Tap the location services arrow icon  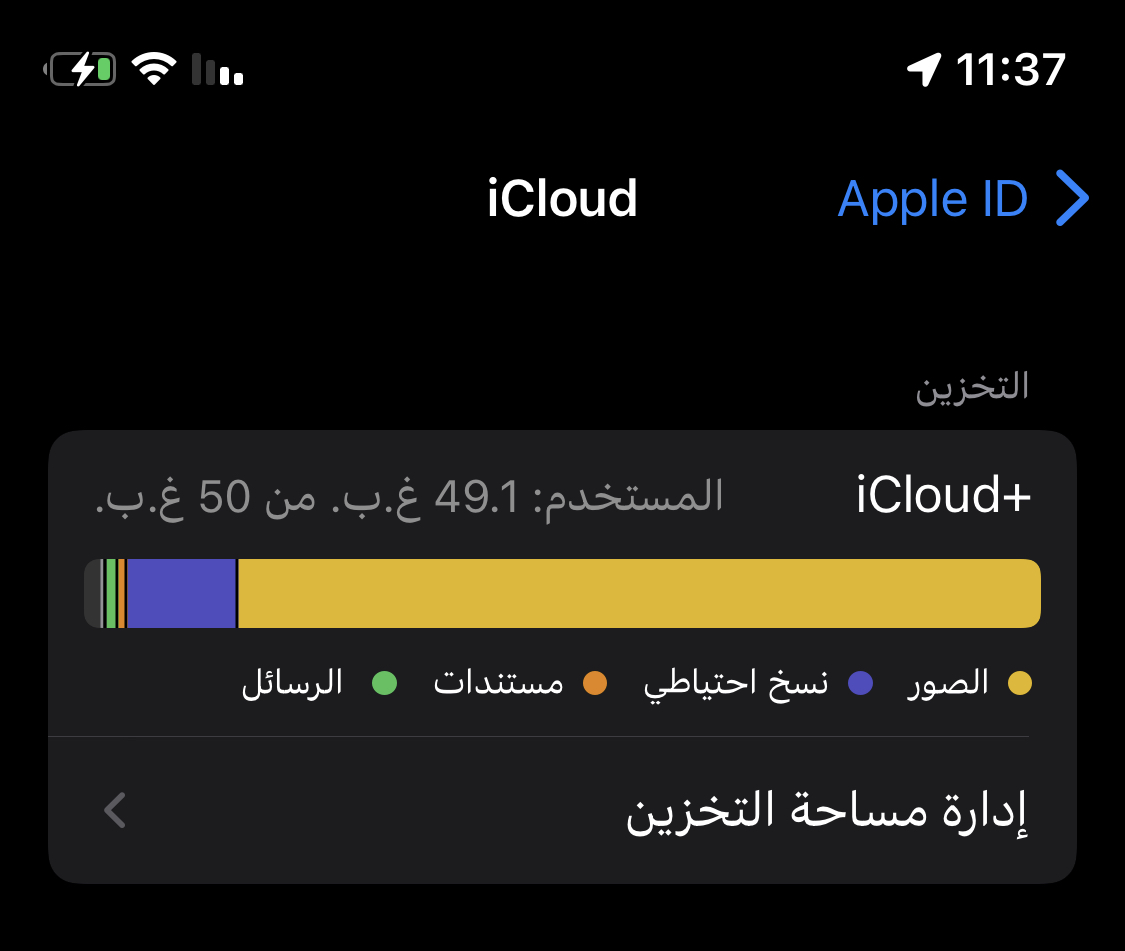(x=924, y=70)
